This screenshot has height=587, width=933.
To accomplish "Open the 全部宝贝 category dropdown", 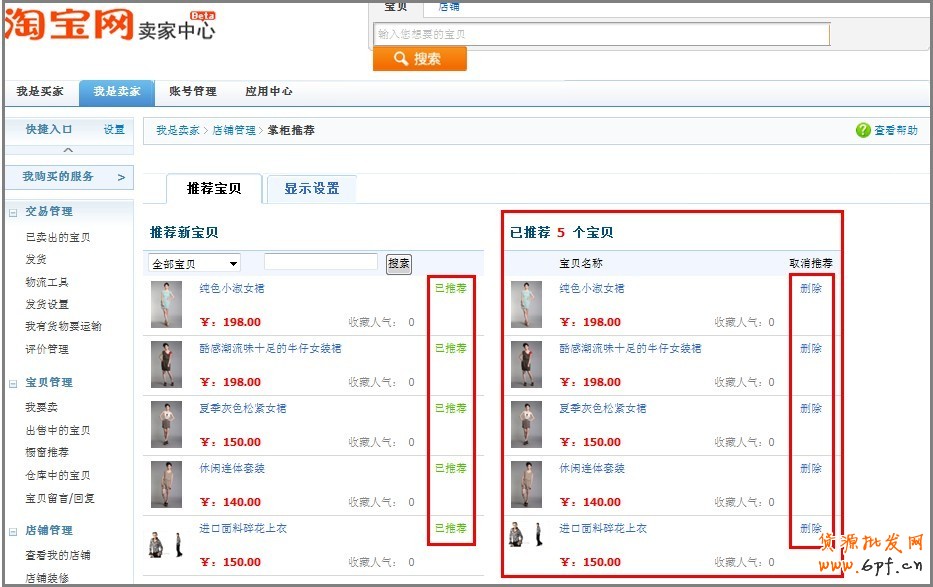I will coord(194,263).
